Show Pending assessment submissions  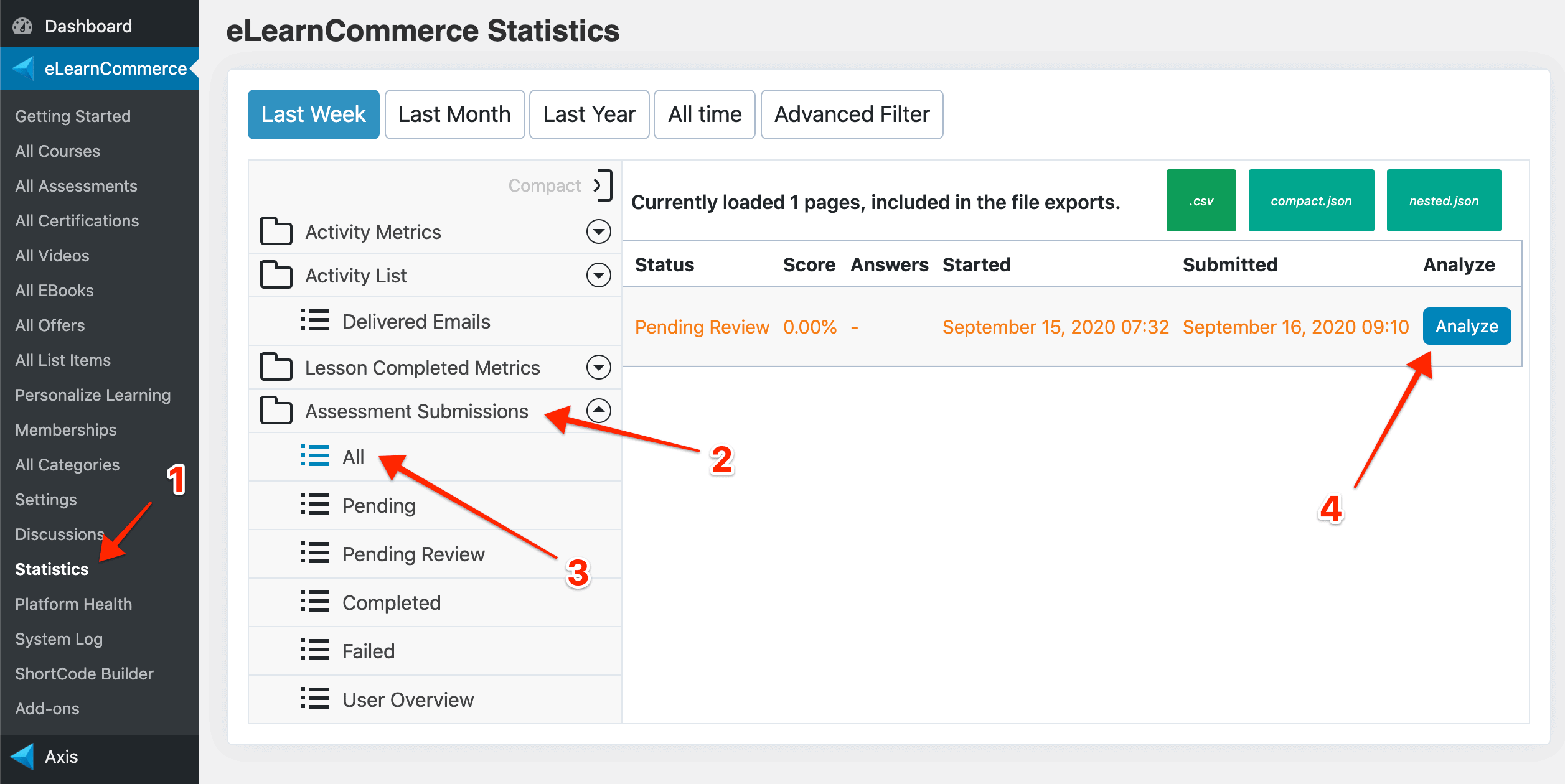coord(435,505)
